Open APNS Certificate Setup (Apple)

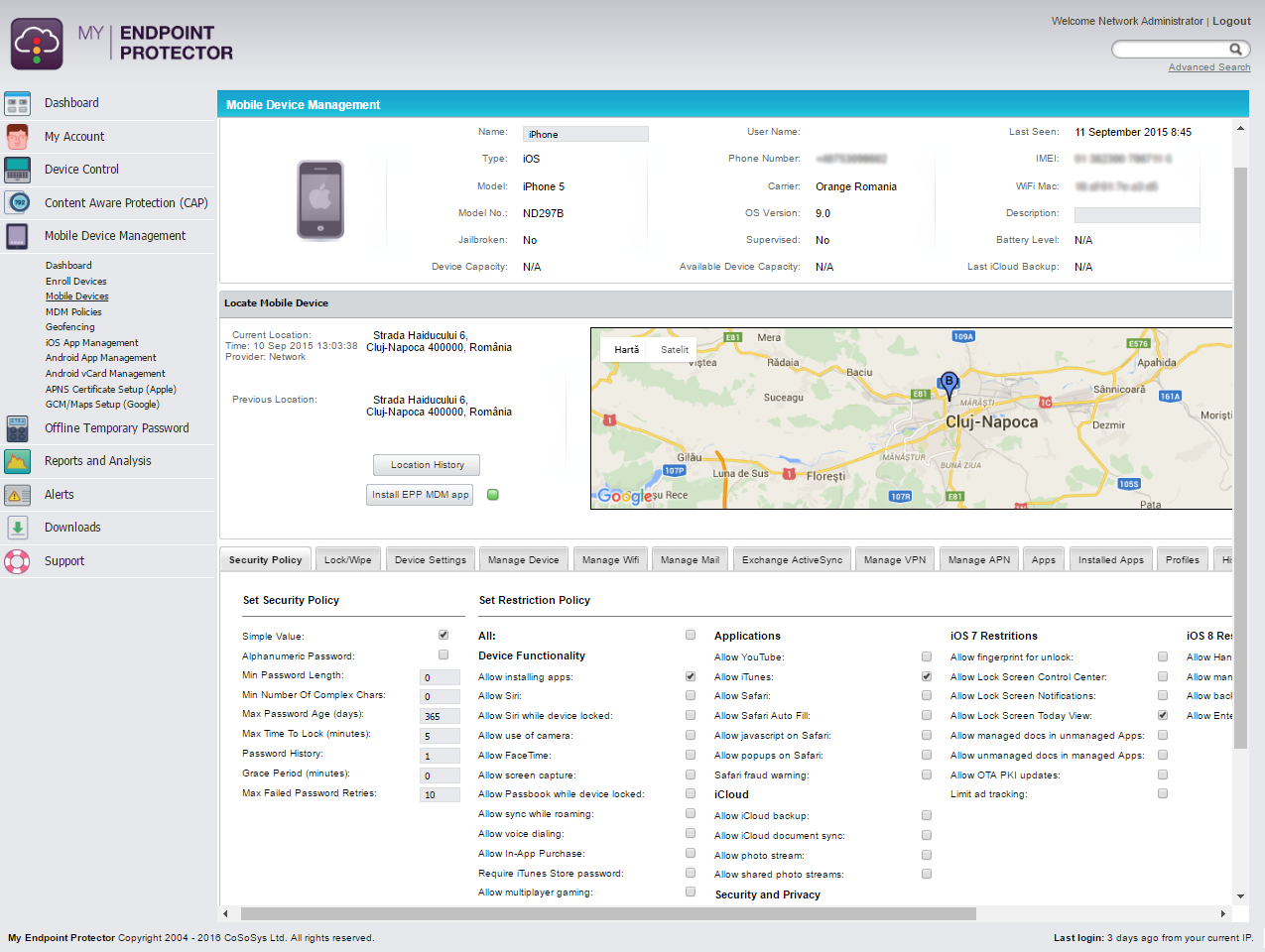(111, 390)
